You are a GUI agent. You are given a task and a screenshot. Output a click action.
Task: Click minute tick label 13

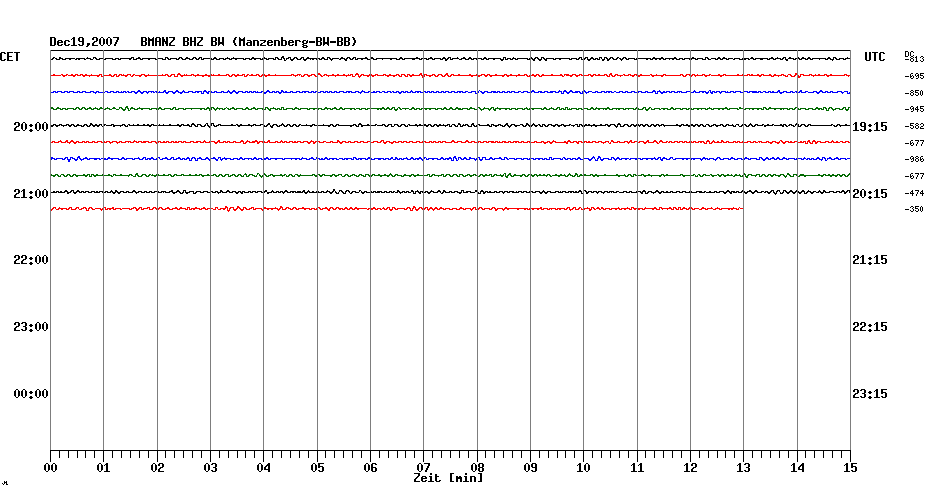point(743,468)
